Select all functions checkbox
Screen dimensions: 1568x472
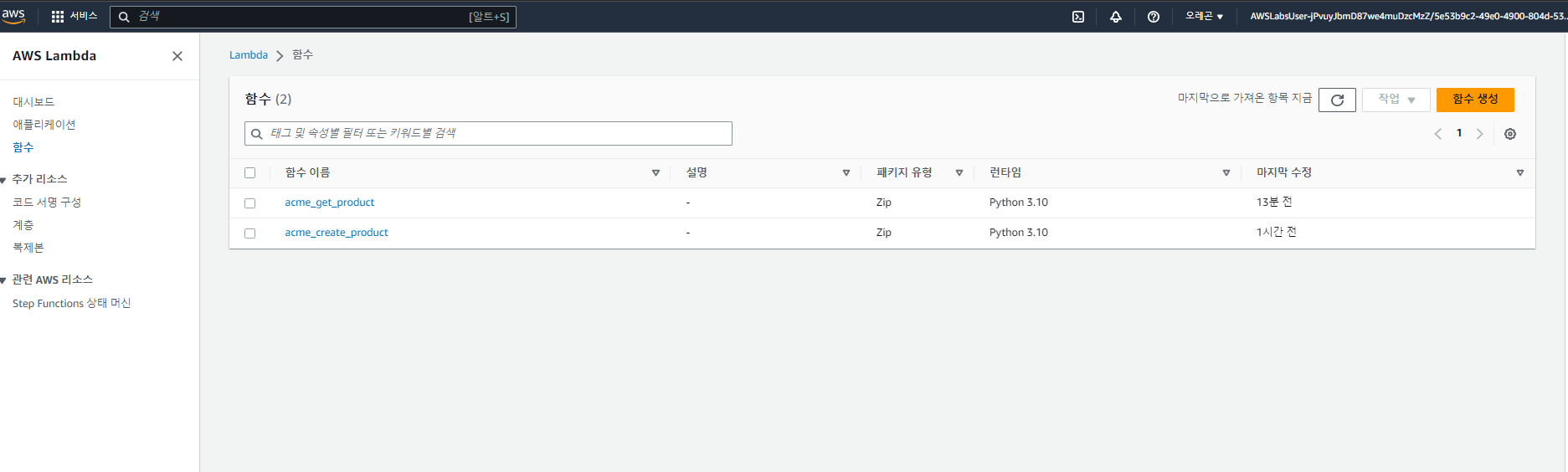coord(249,173)
